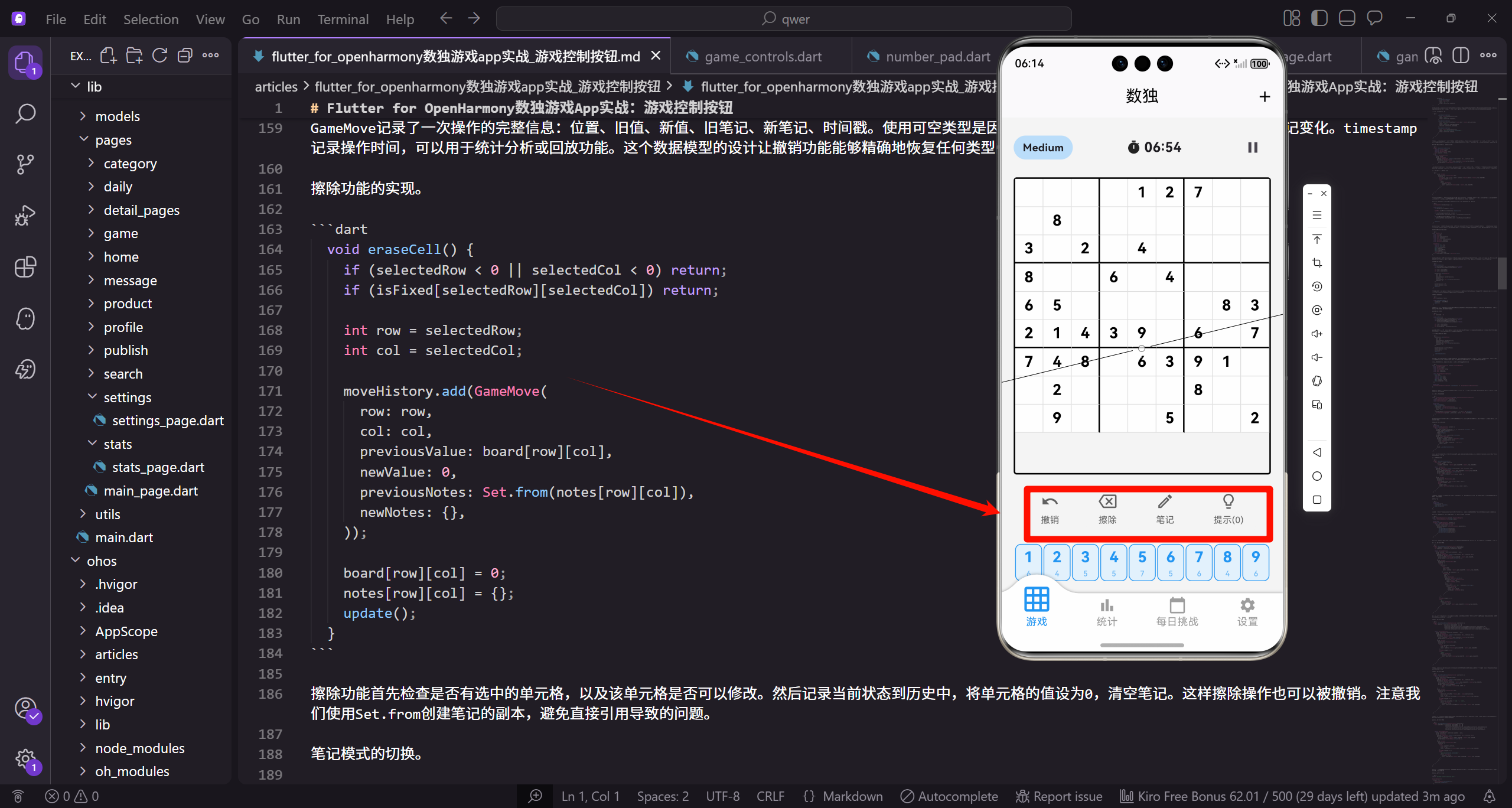Tap number 5 on Sudoku keypad

1142,562
